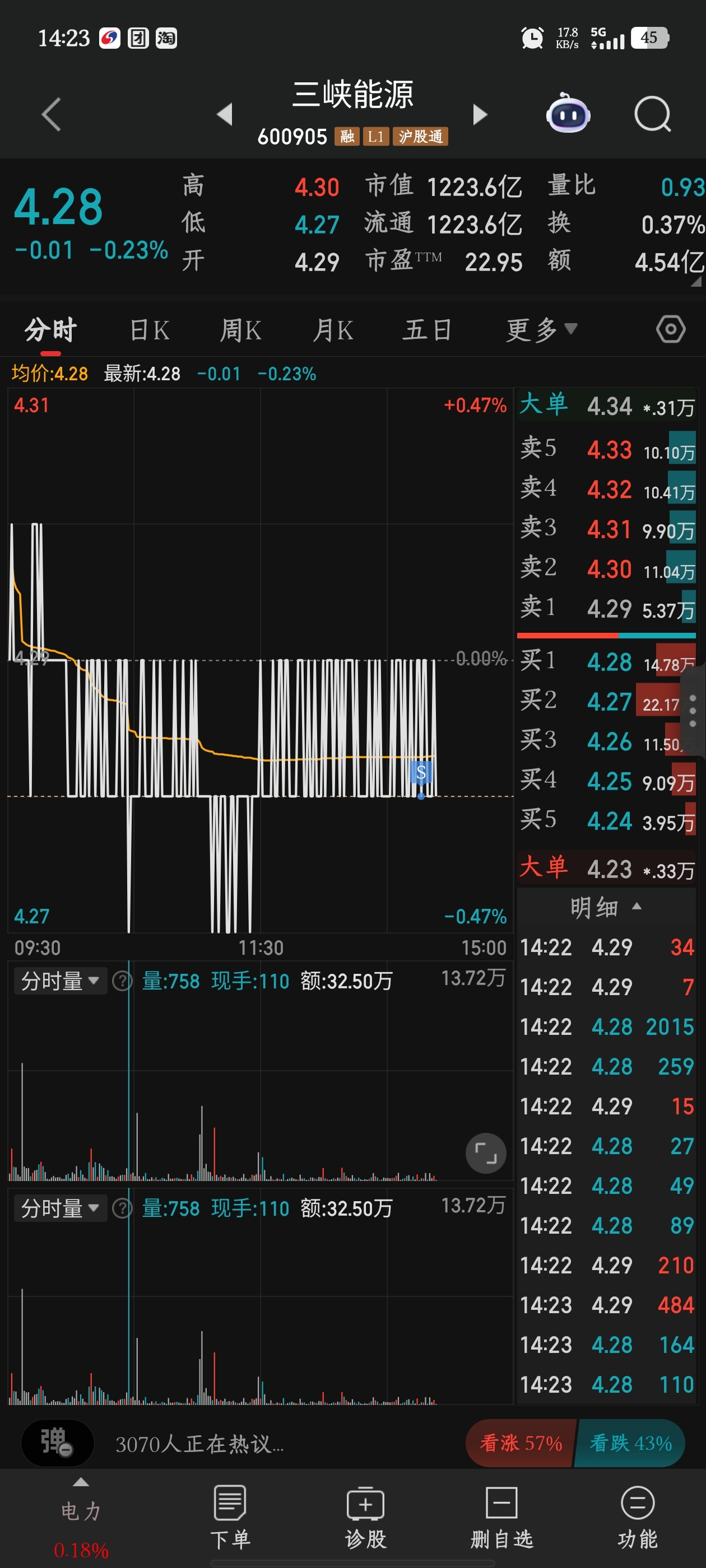Tap bottom 大单 4.23 row
The image size is (706, 1568).
click(x=606, y=868)
